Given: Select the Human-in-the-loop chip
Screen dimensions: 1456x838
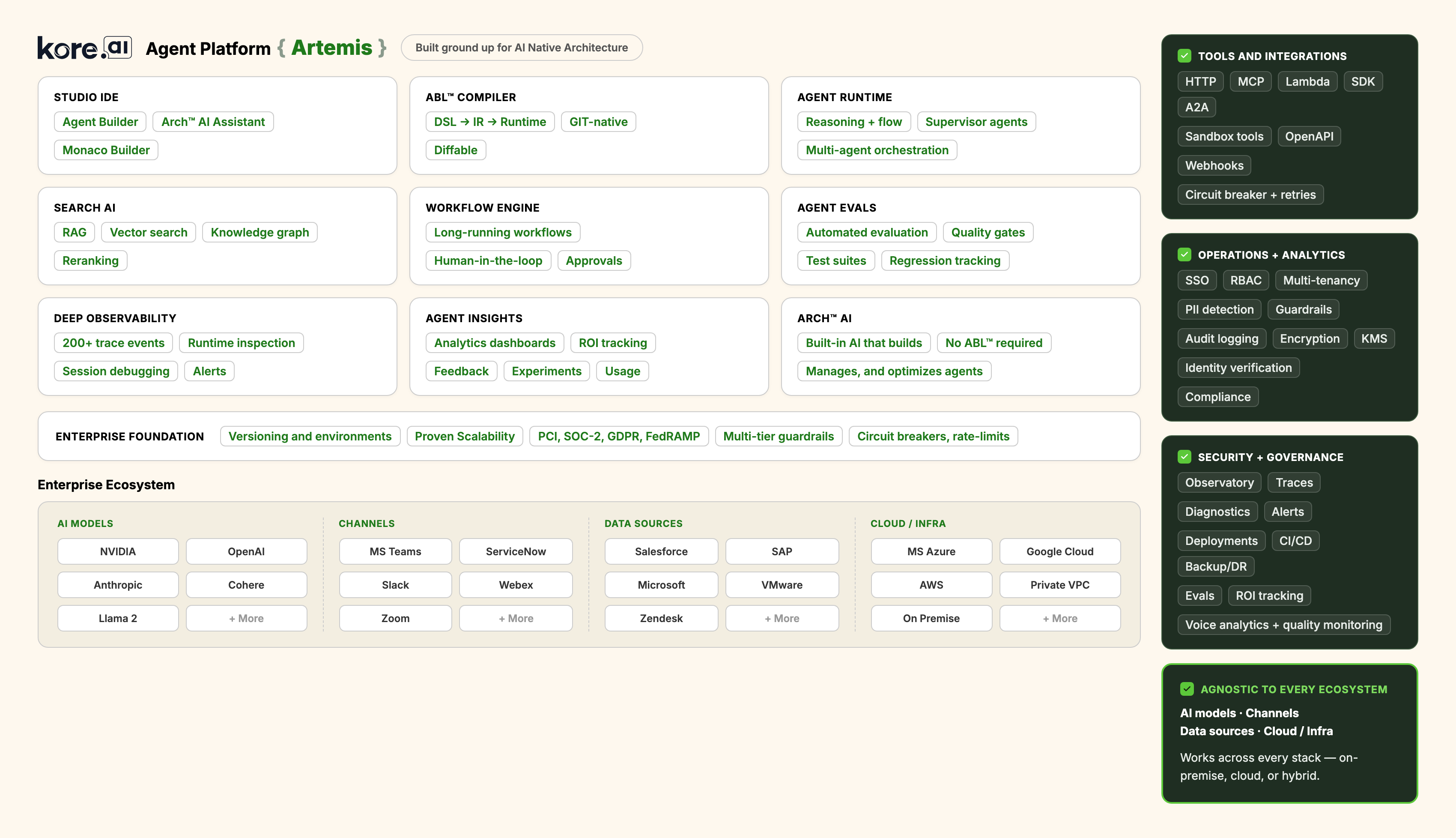Looking at the screenshot, I should 488,261.
